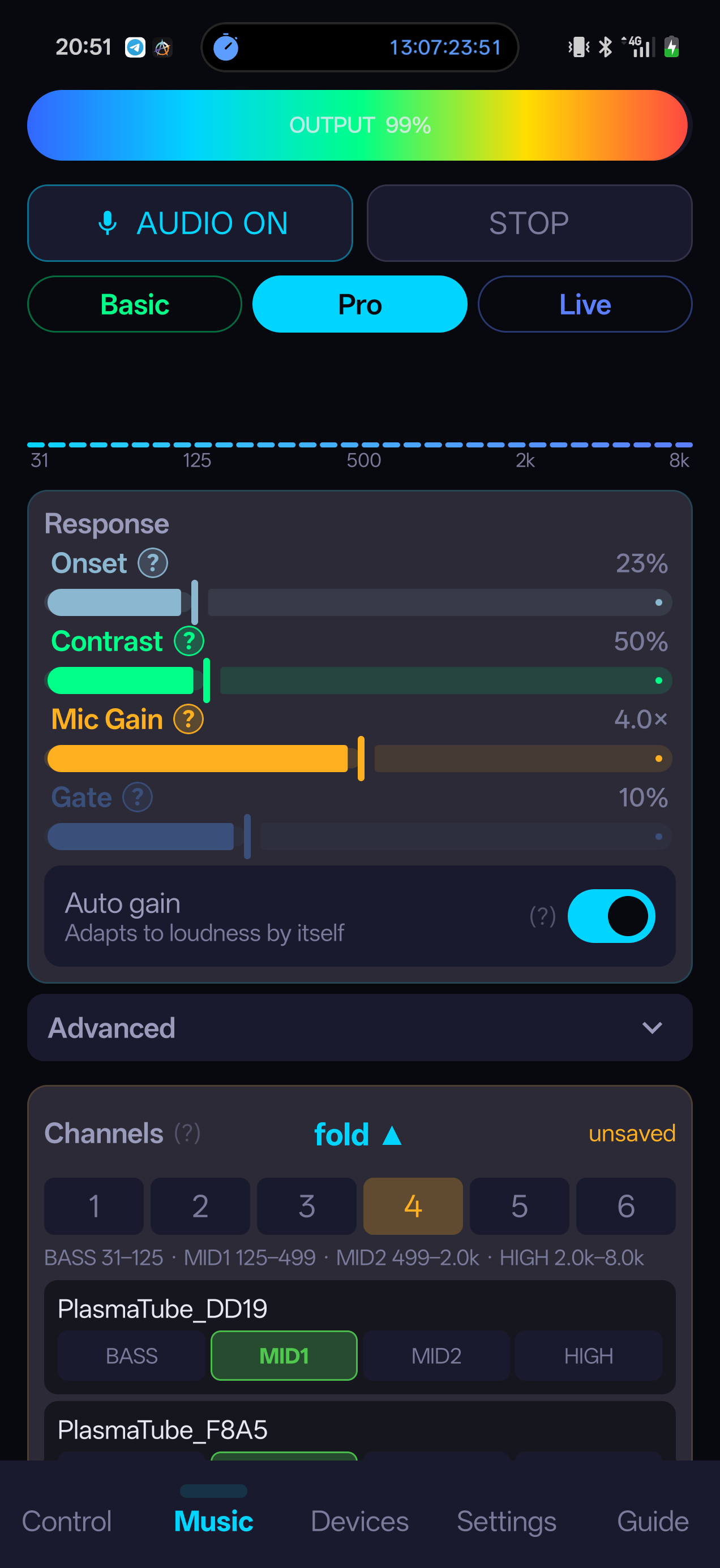Expand the Advanced section
720x1568 pixels.
pos(359,1027)
